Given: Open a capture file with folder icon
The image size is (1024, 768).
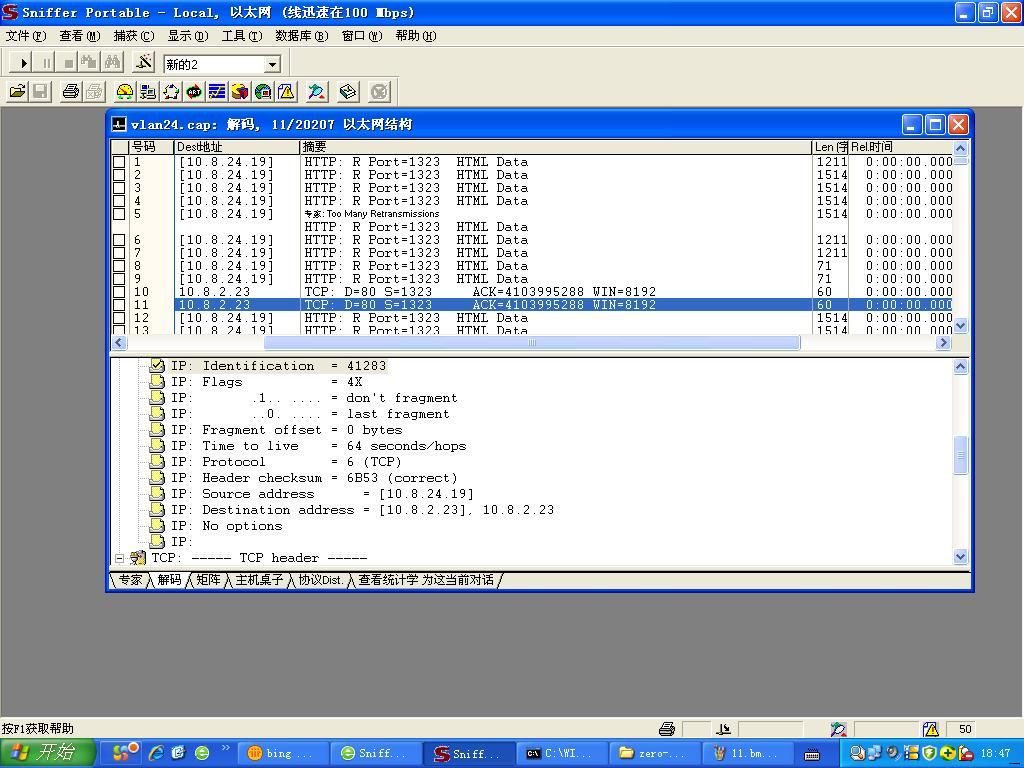Looking at the screenshot, I should click(x=17, y=92).
